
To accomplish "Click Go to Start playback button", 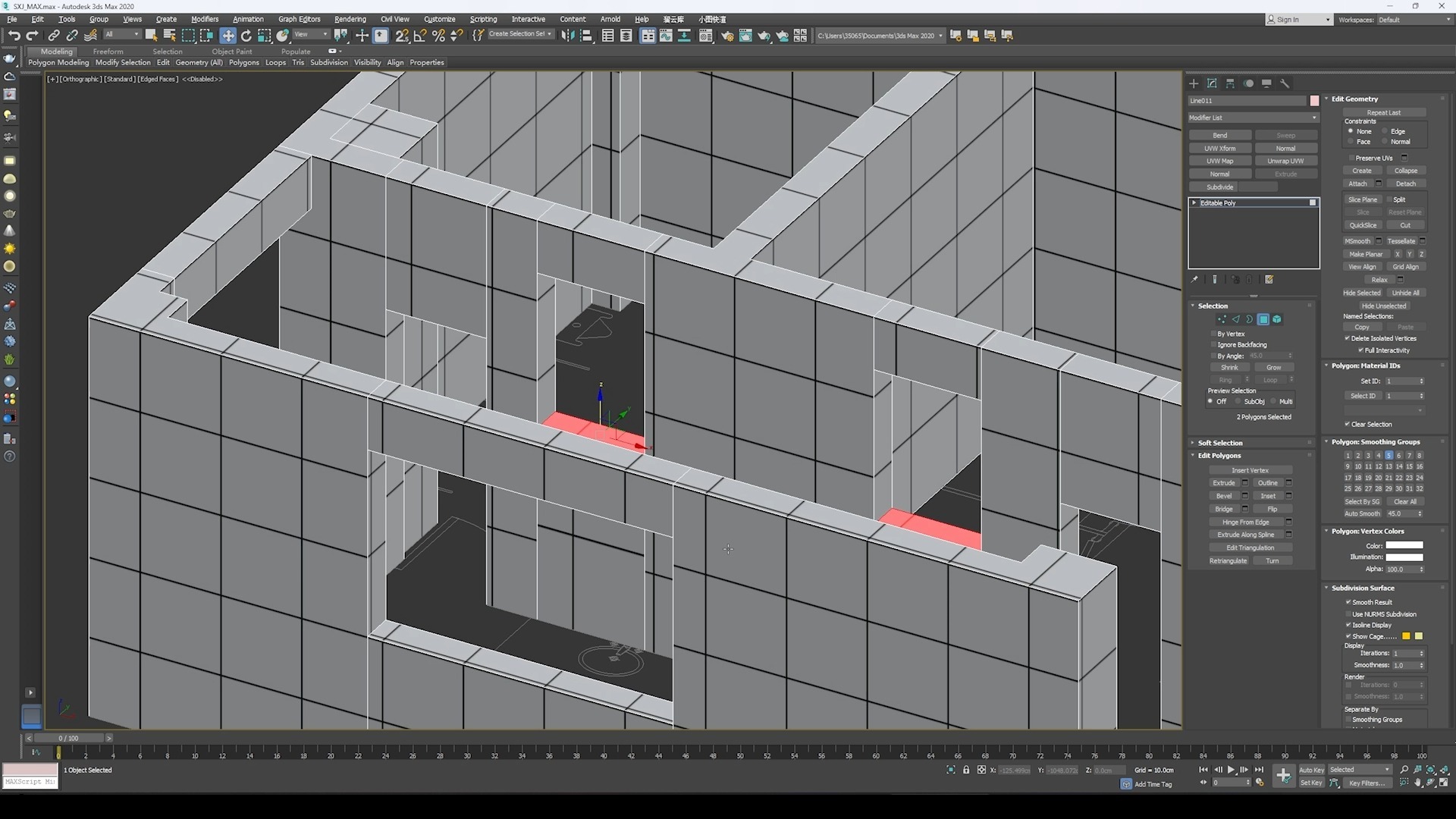I will click(x=1203, y=770).
